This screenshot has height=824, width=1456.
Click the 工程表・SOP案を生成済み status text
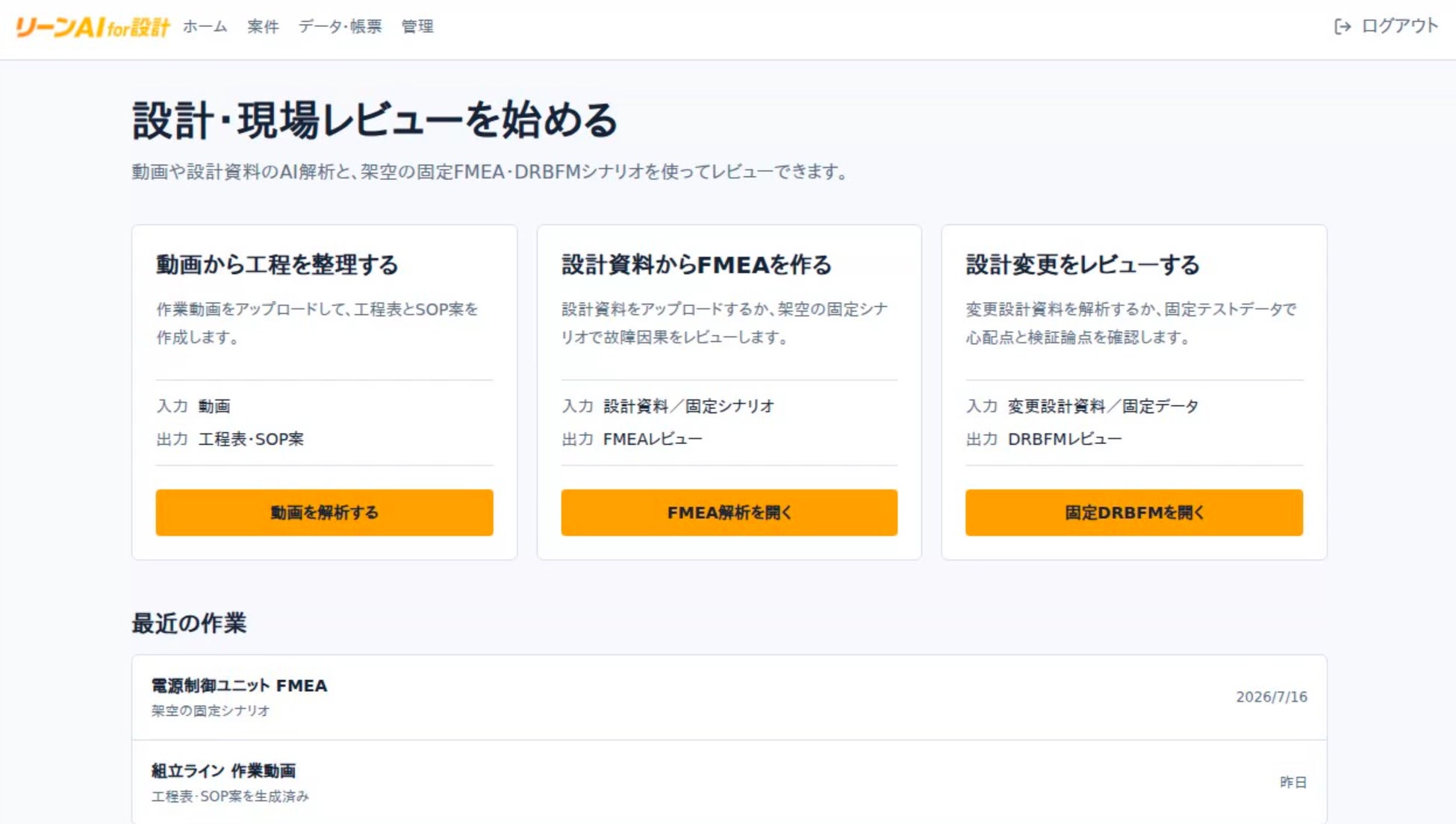click(230, 796)
